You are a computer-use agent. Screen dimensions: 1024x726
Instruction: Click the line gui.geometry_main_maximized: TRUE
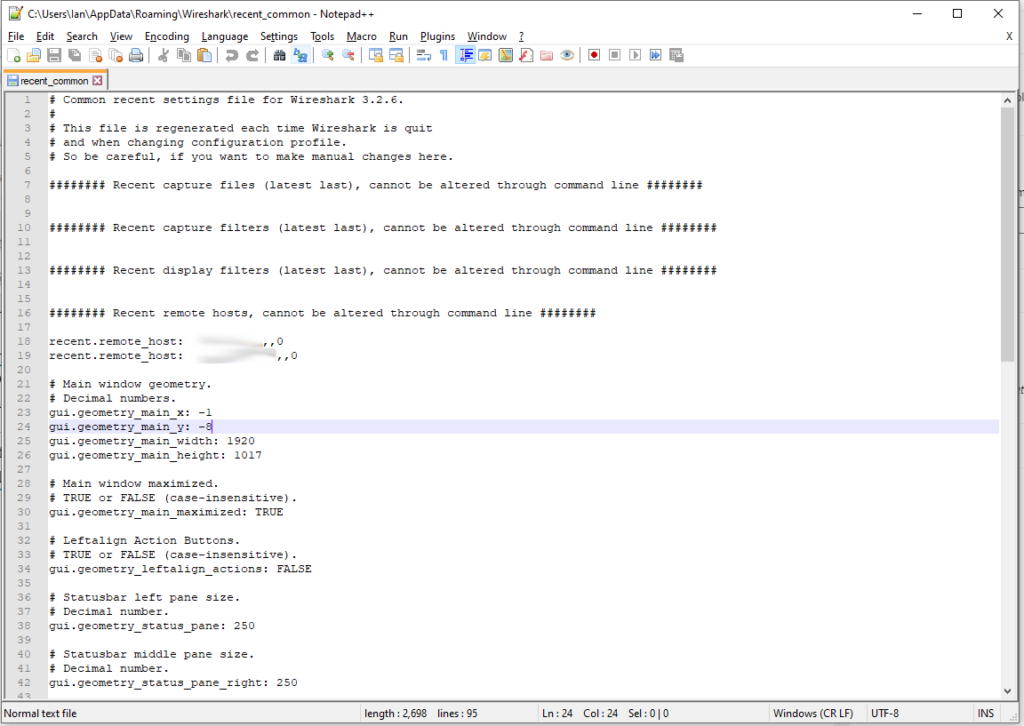tap(166, 513)
